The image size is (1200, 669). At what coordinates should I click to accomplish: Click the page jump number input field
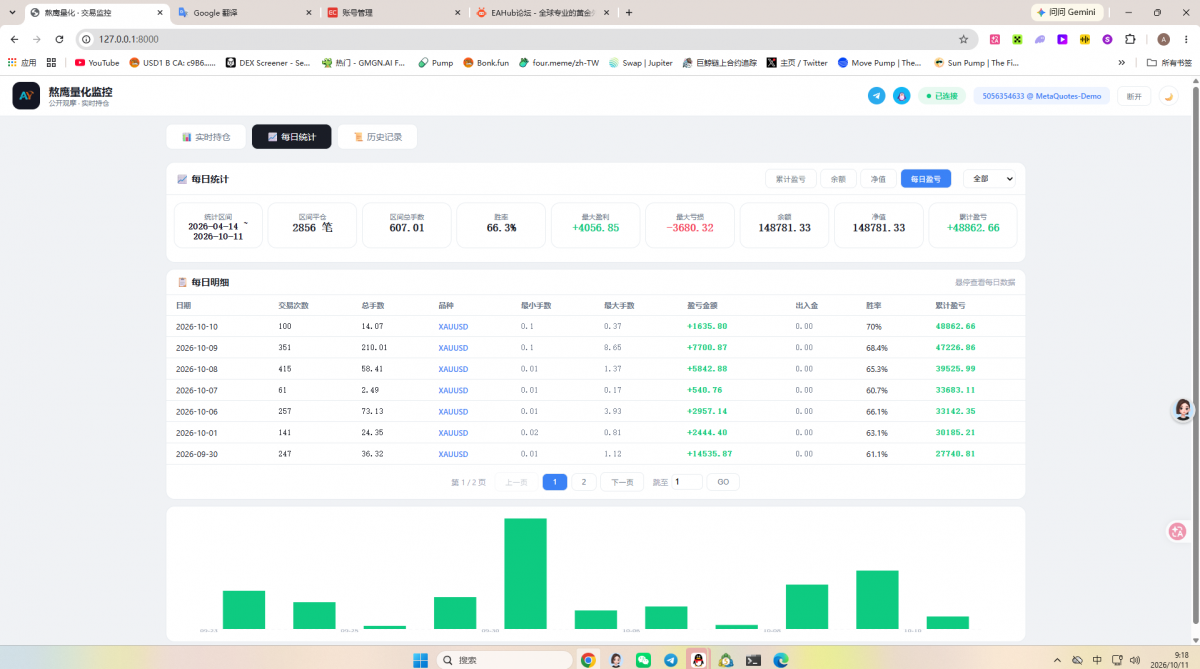(x=687, y=482)
